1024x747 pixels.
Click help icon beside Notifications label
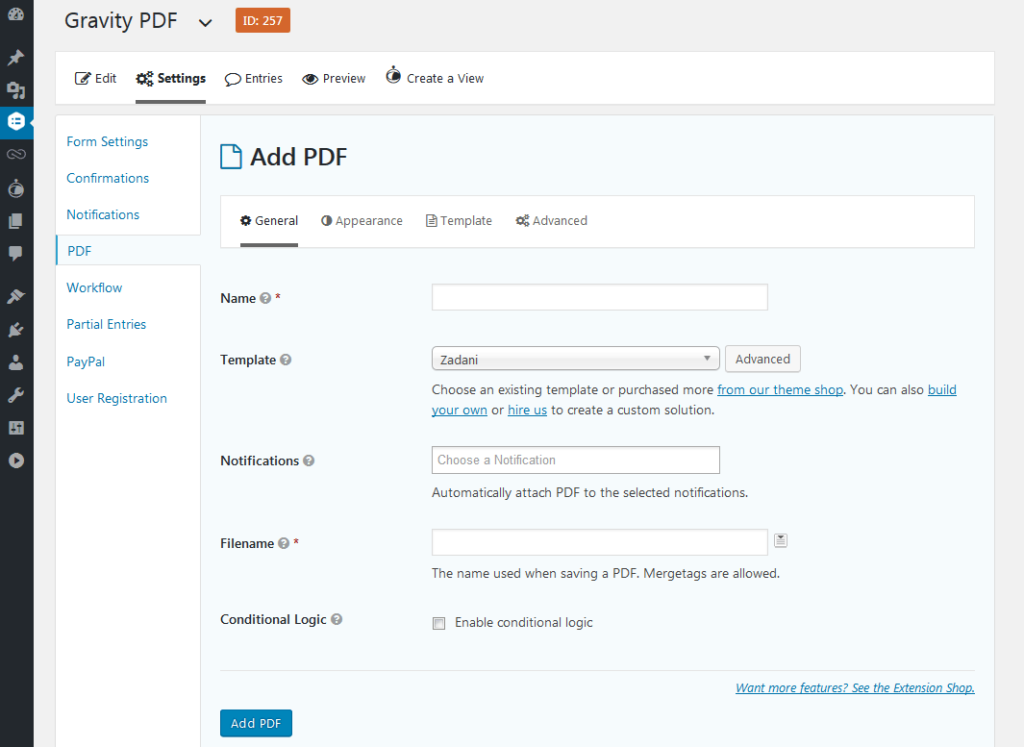[309, 461]
